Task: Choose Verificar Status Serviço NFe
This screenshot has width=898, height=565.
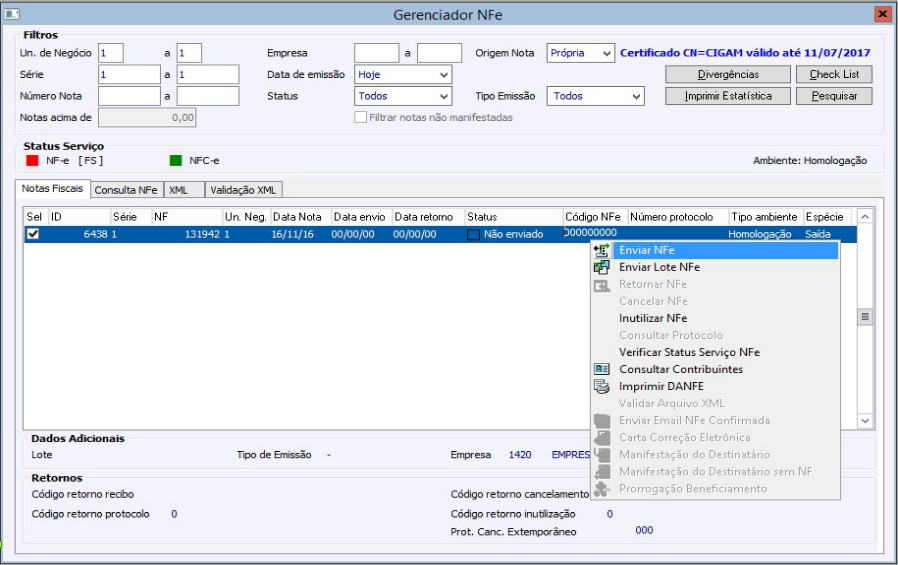Action: coord(715,353)
